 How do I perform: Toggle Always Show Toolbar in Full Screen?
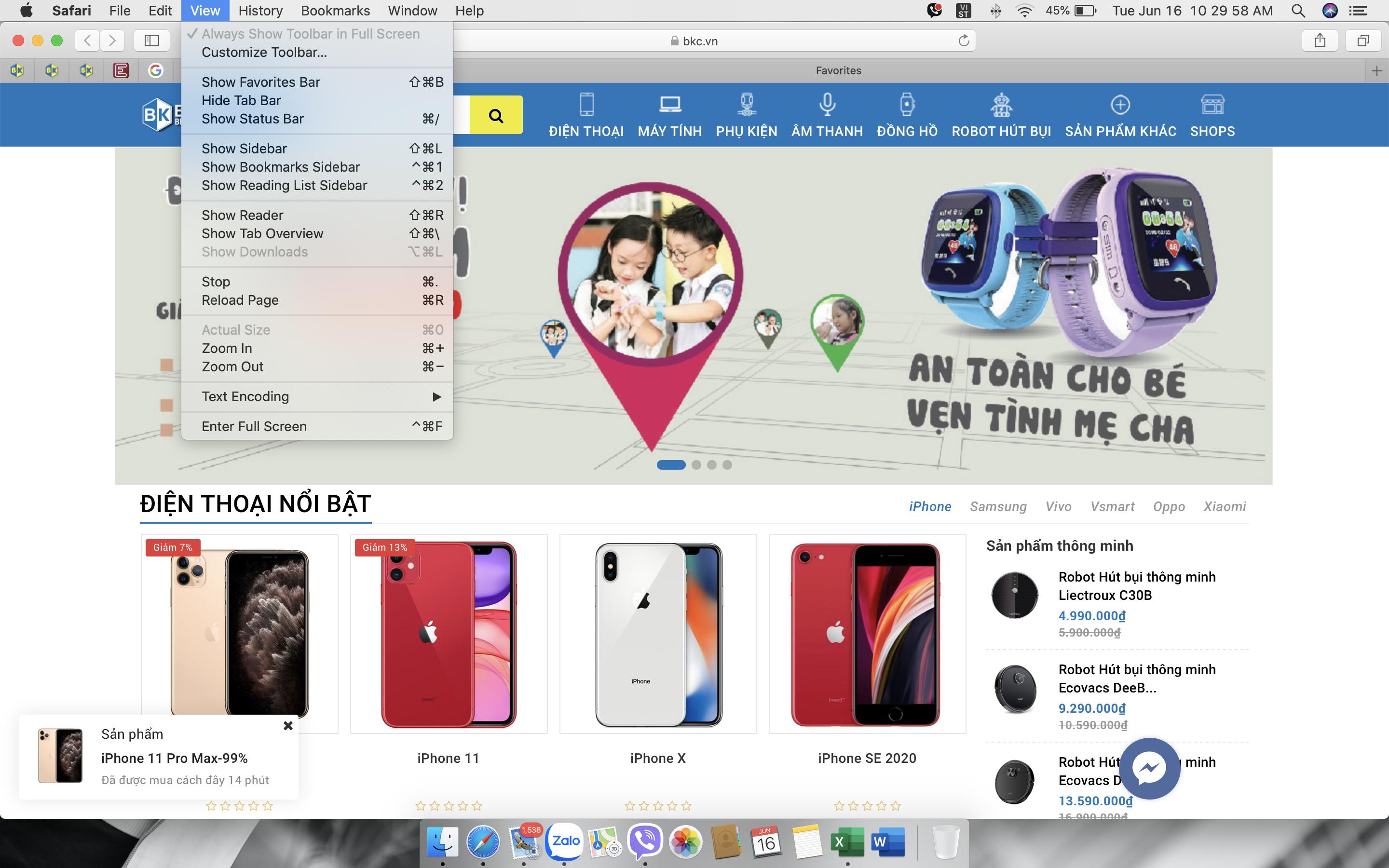(310, 34)
